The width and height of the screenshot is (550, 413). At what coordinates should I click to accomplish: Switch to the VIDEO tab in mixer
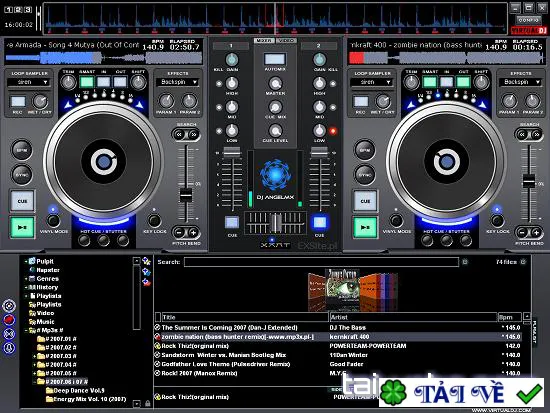tap(287, 41)
